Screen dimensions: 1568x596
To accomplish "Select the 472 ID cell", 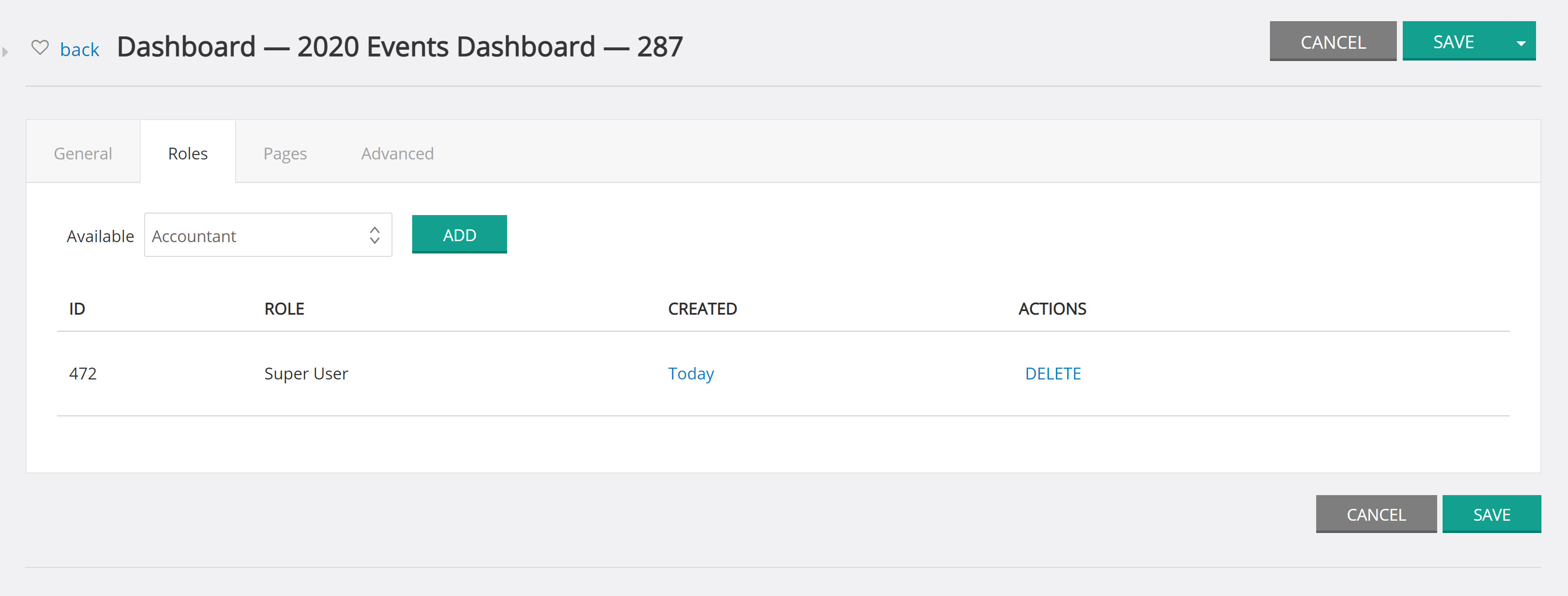I will click(83, 373).
